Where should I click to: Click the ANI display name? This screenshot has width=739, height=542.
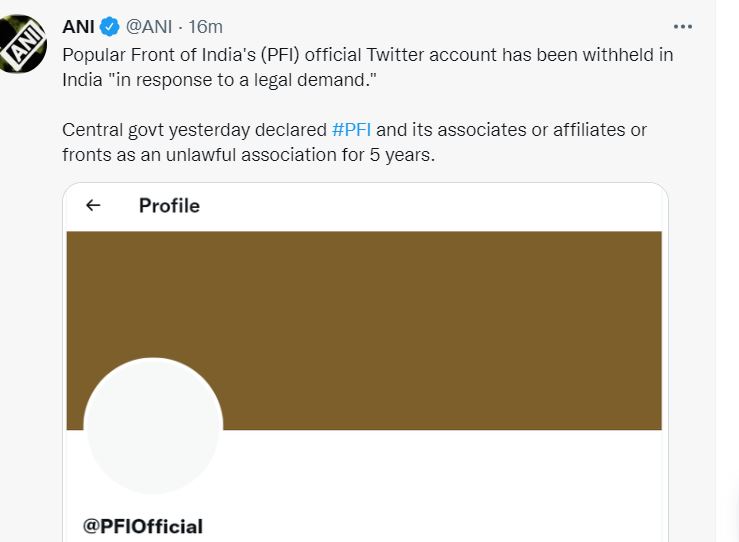tap(78, 26)
